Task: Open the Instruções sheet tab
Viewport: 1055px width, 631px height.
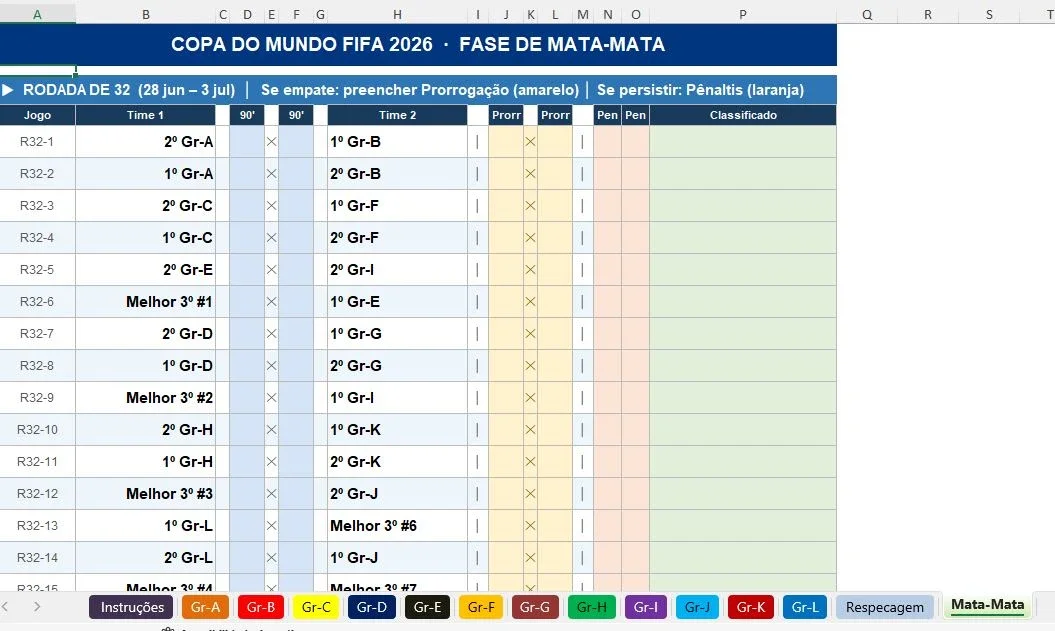Action: (132, 607)
